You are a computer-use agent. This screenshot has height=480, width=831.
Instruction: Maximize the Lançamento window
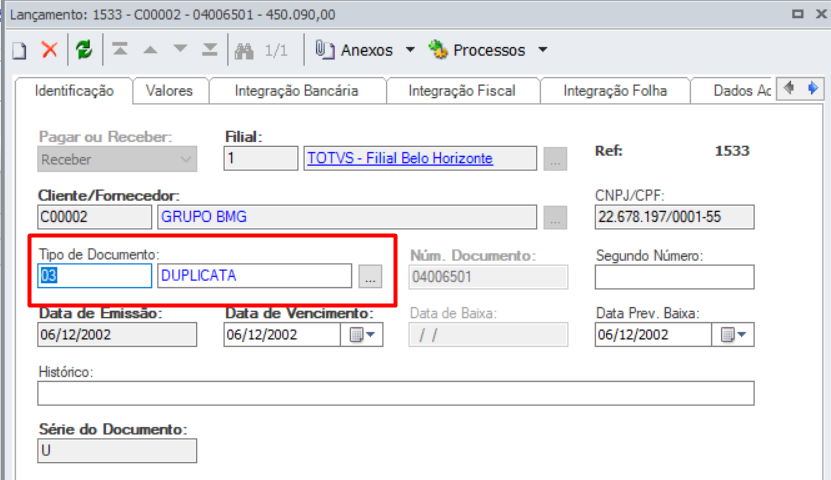pos(798,14)
